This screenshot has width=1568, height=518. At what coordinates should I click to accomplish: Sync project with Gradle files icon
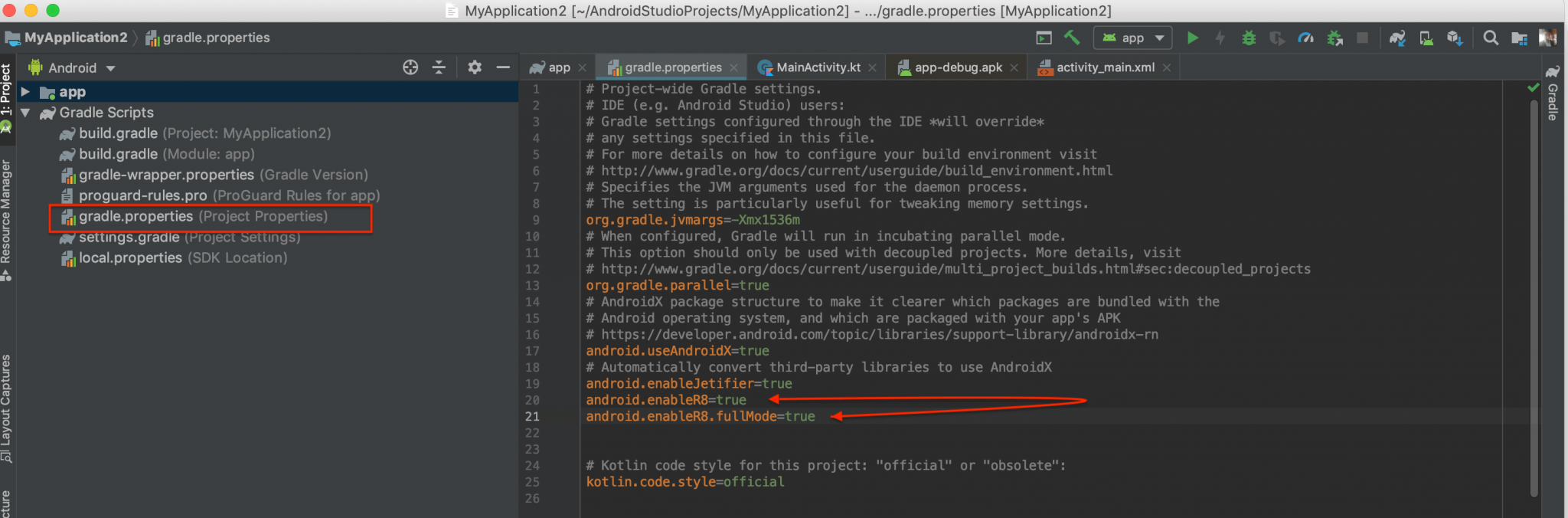point(1397,38)
